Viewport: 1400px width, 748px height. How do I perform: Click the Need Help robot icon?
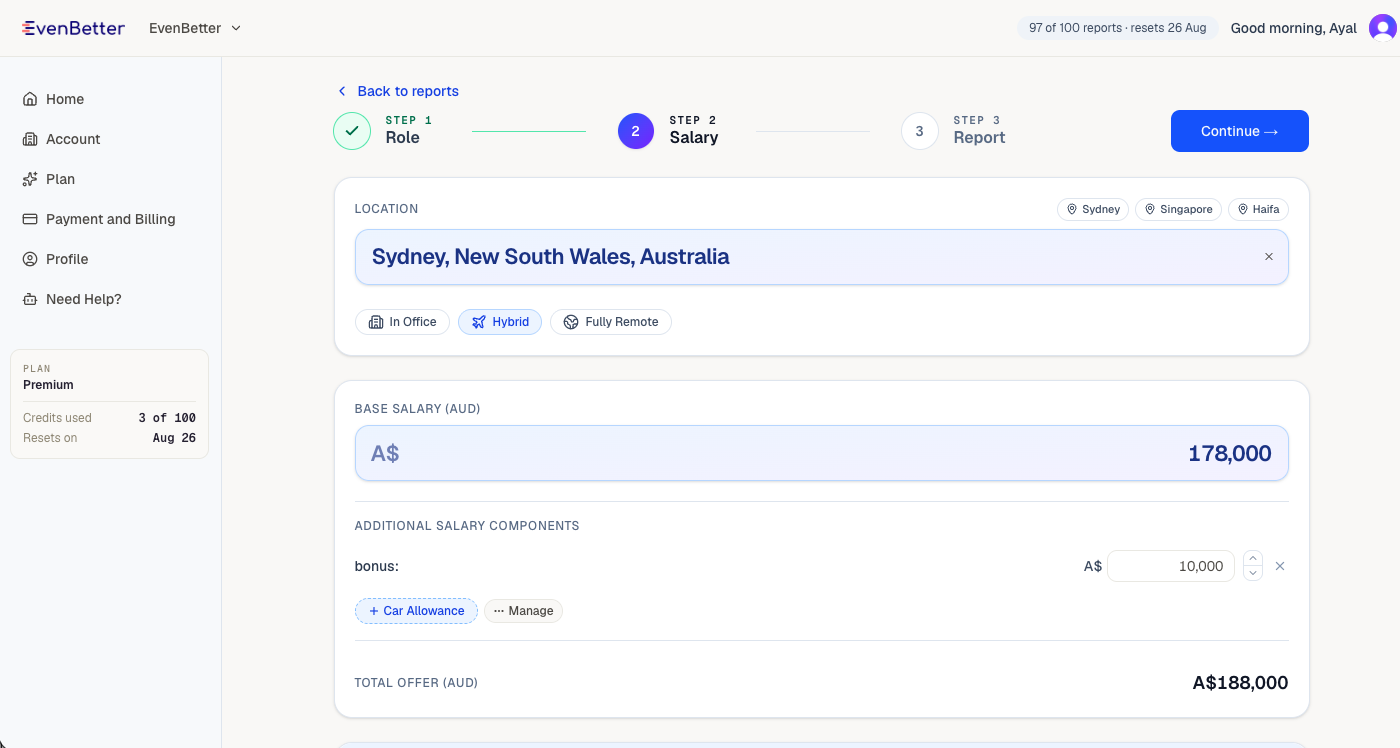click(x=30, y=299)
